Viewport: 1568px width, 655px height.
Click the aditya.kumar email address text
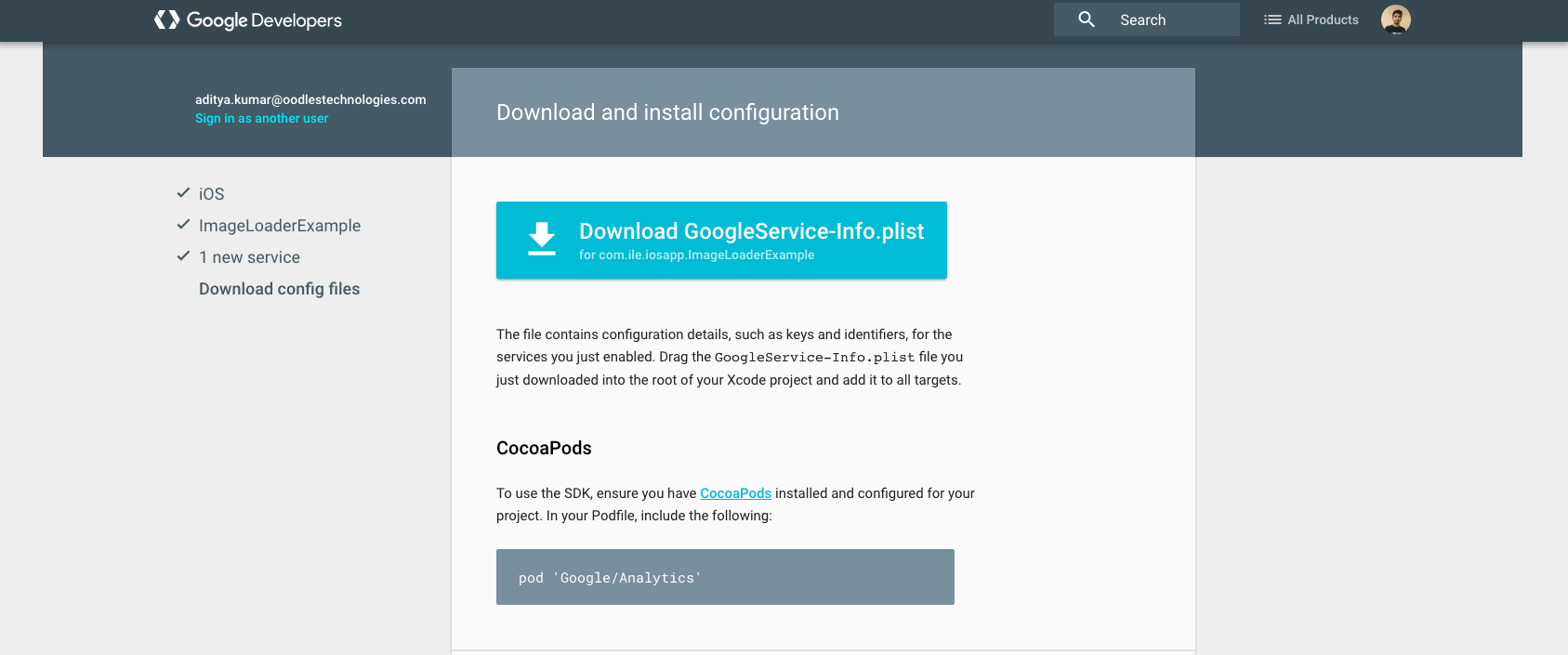point(310,99)
